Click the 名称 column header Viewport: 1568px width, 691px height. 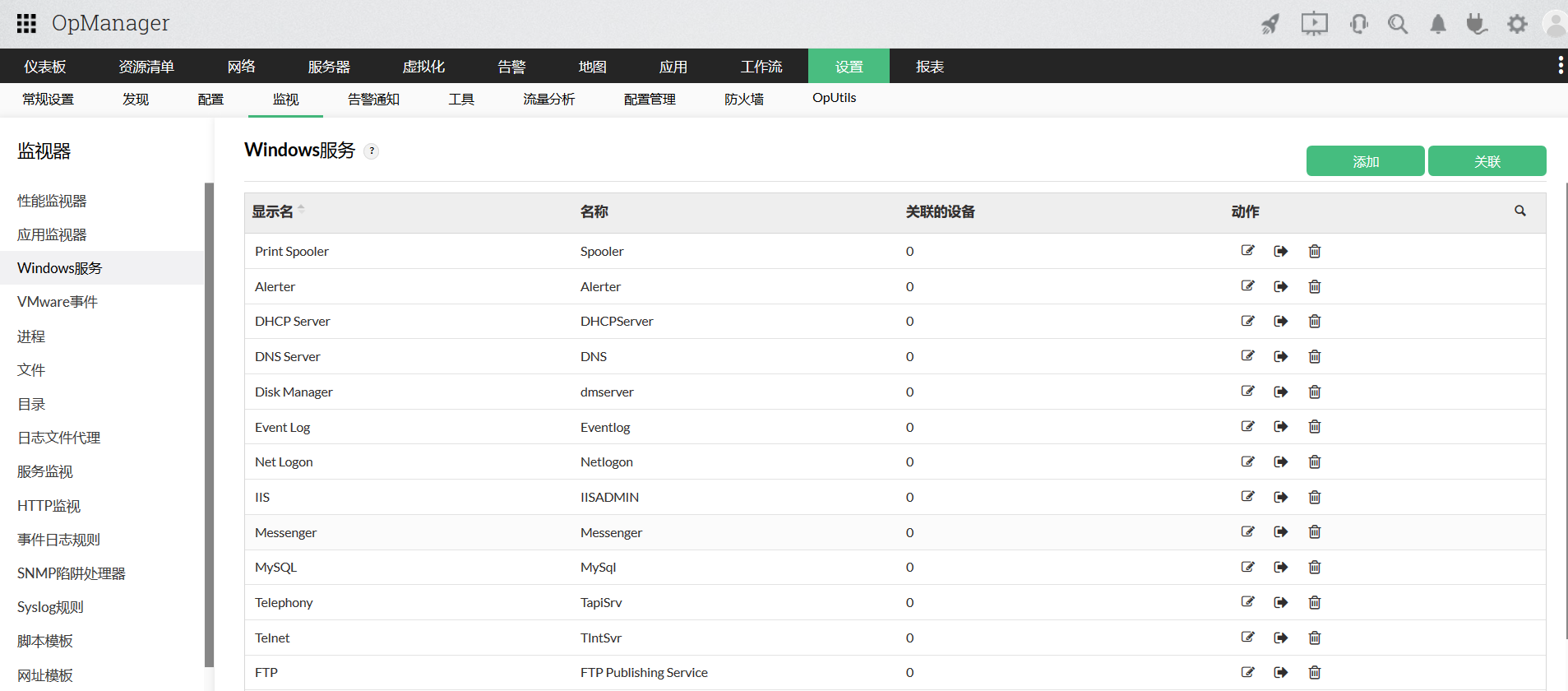tap(594, 211)
